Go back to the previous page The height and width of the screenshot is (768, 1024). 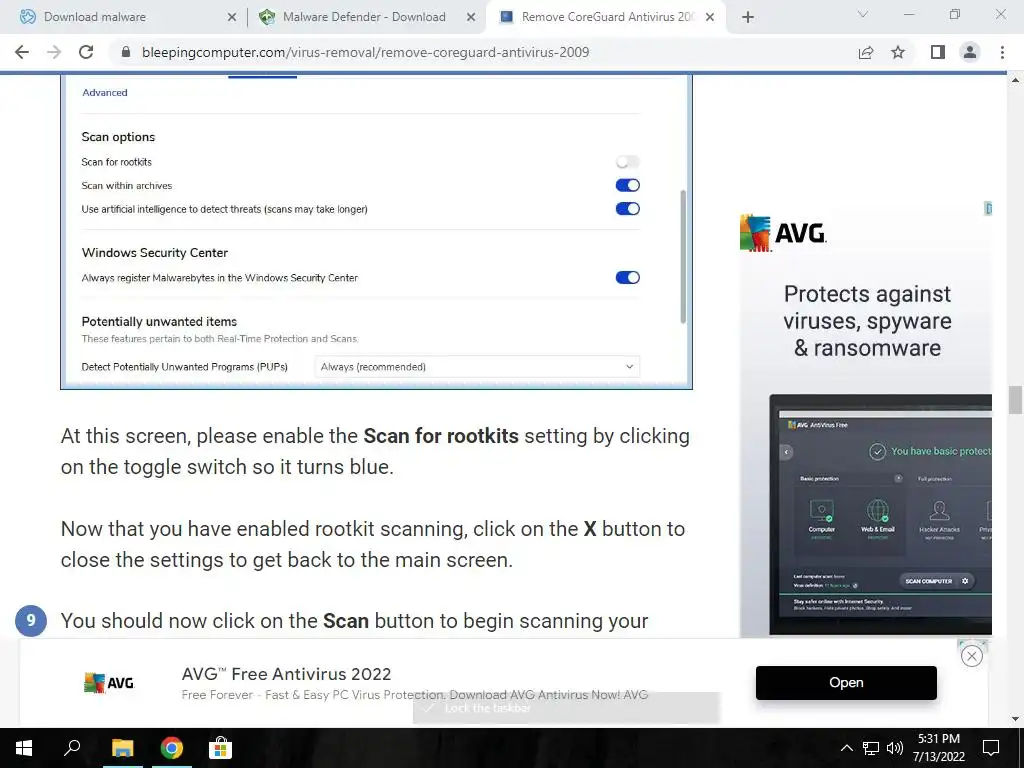pyautogui.click(x=22, y=52)
